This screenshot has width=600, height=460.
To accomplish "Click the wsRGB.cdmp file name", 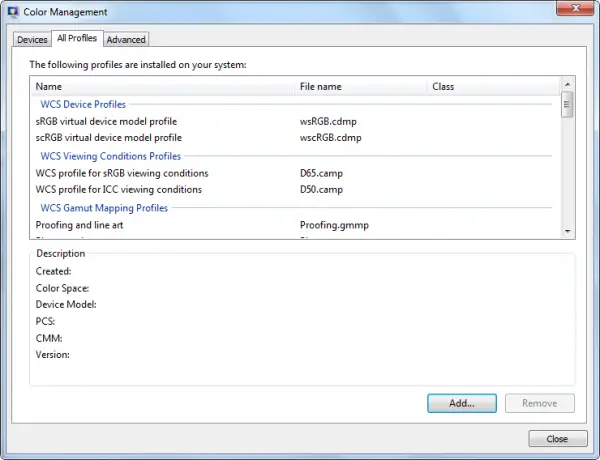I will click(328, 121).
